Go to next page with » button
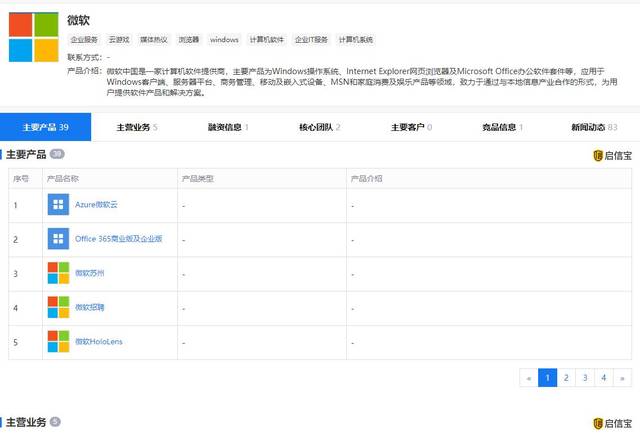Screen dimensions: 640x433 pos(622,378)
